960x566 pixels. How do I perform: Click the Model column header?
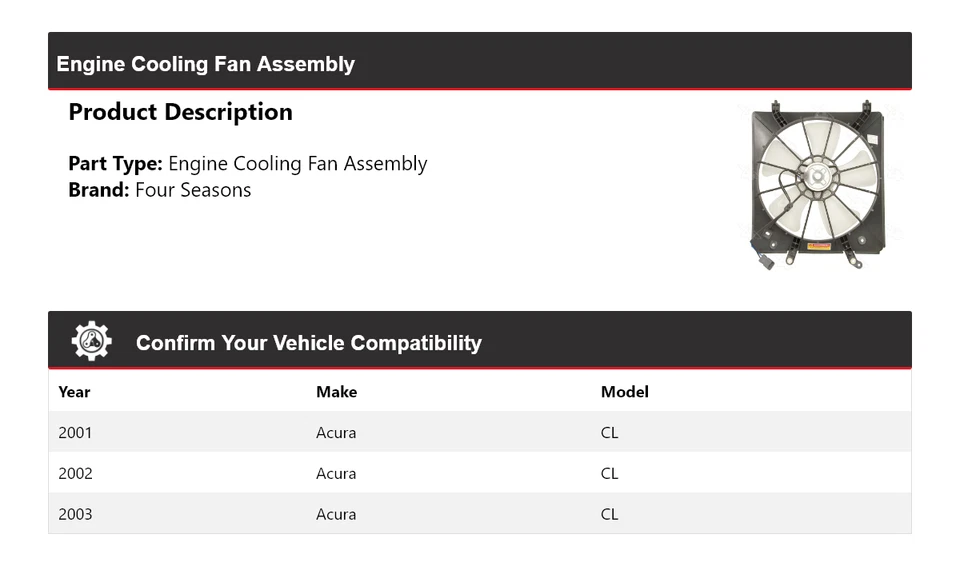click(624, 392)
